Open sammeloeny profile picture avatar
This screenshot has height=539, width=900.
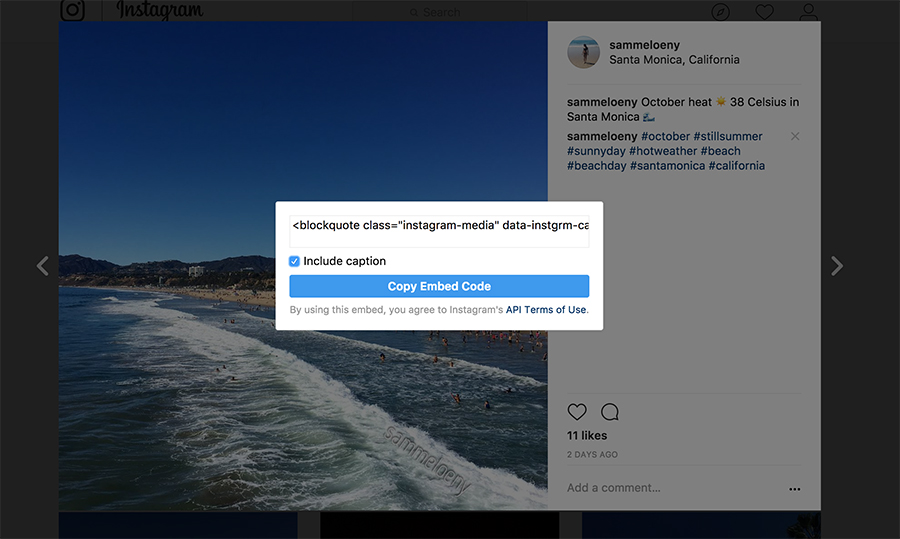click(x=583, y=52)
